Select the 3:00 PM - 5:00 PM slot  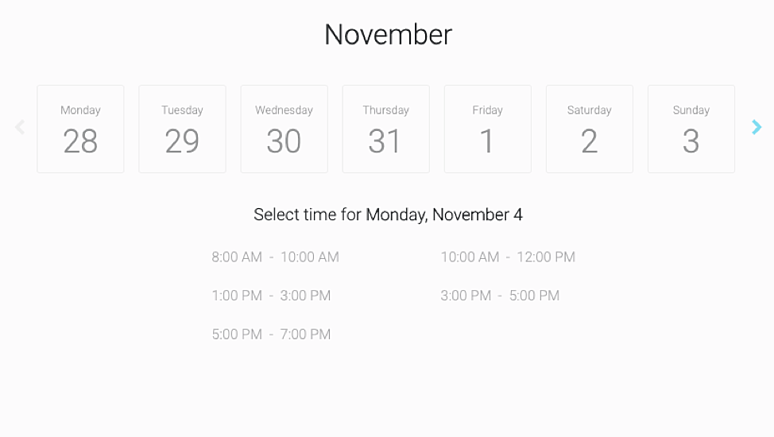(500, 295)
